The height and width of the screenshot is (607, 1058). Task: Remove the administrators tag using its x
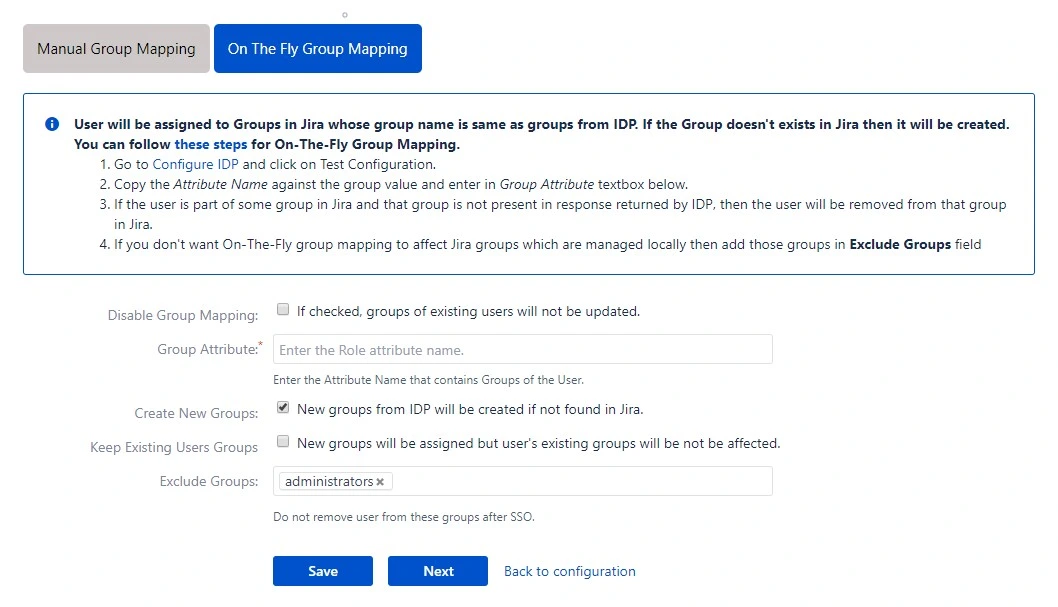coord(380,482)
